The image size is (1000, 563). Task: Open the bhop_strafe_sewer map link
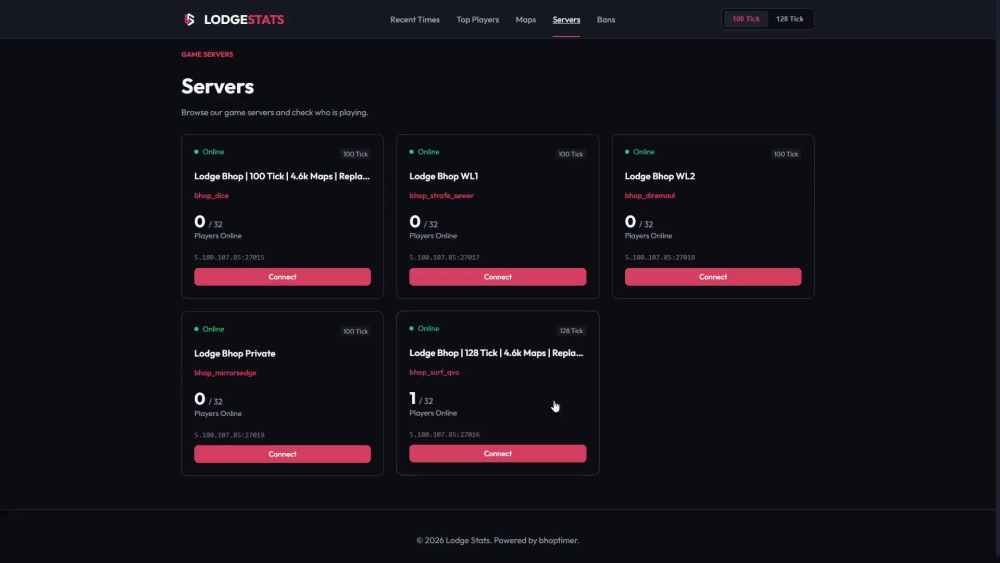click(x=441, y=196)
